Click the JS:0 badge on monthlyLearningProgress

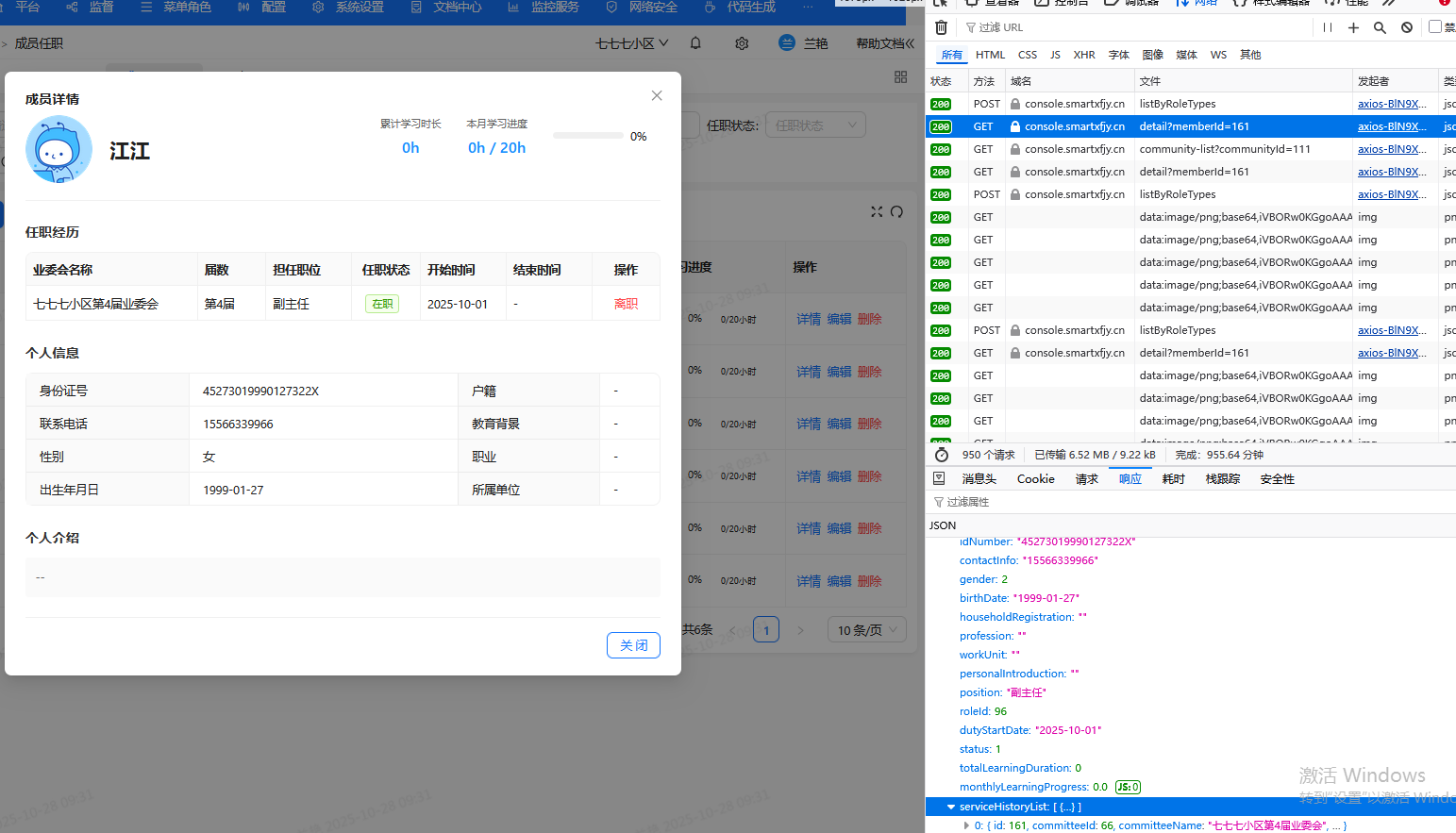(x=1128, y=787)
